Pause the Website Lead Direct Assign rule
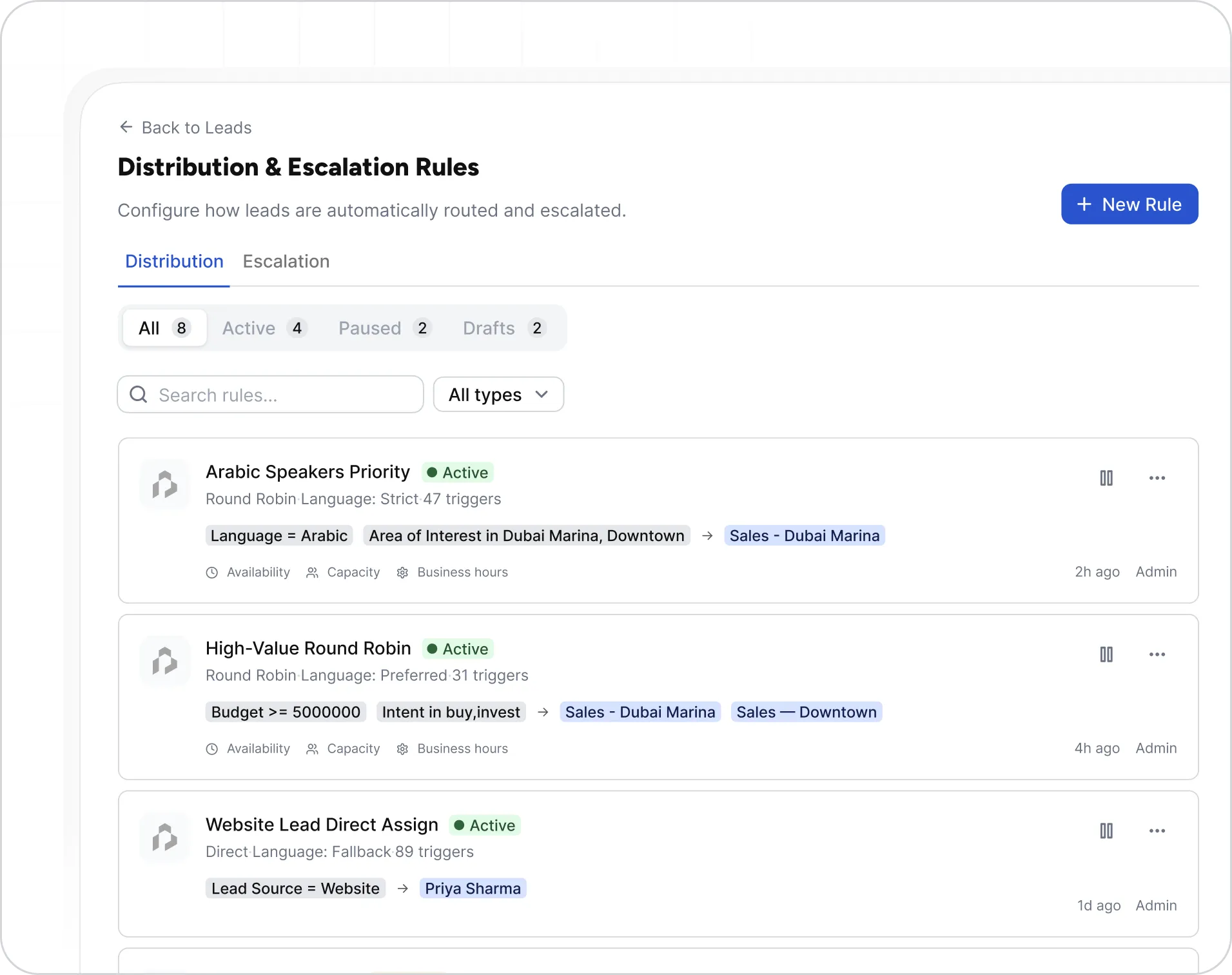 coord(1106,831)
